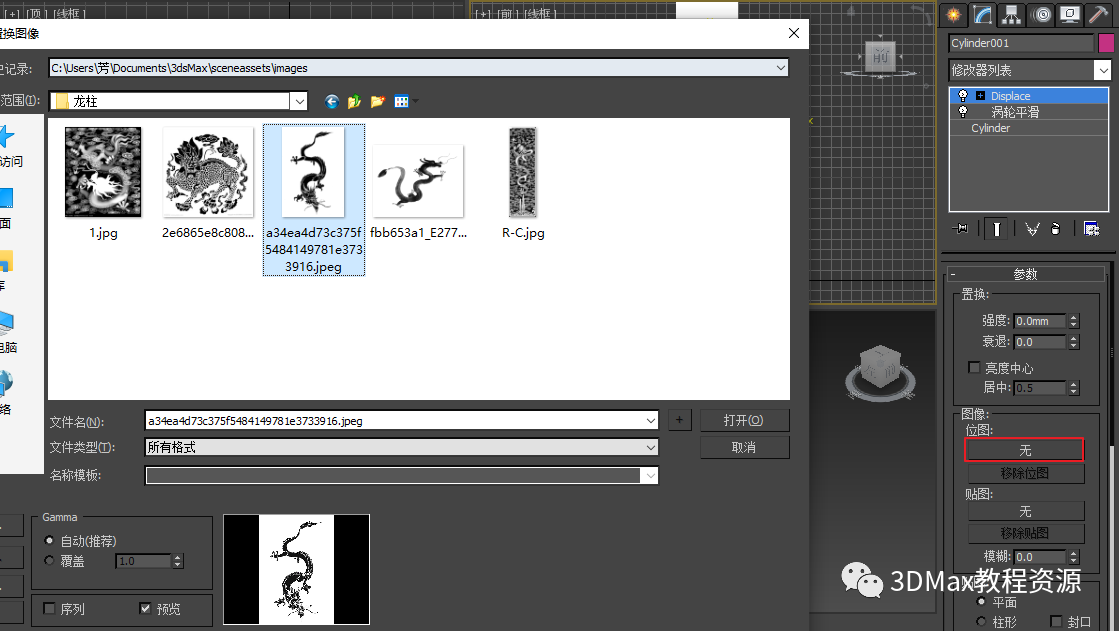
Task: Click the Create New Folder icon
Action: 378,101
